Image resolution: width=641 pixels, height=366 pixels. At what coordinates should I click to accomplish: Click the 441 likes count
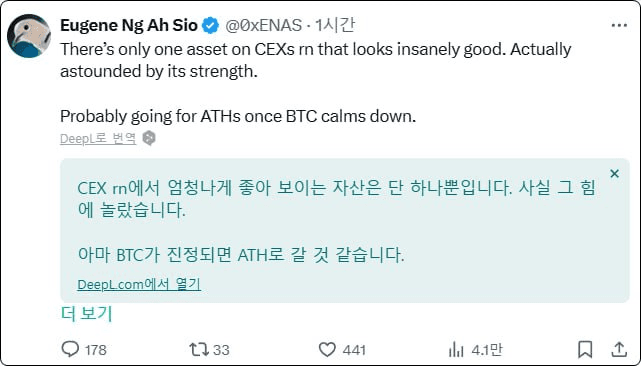[x=354, y=350]
